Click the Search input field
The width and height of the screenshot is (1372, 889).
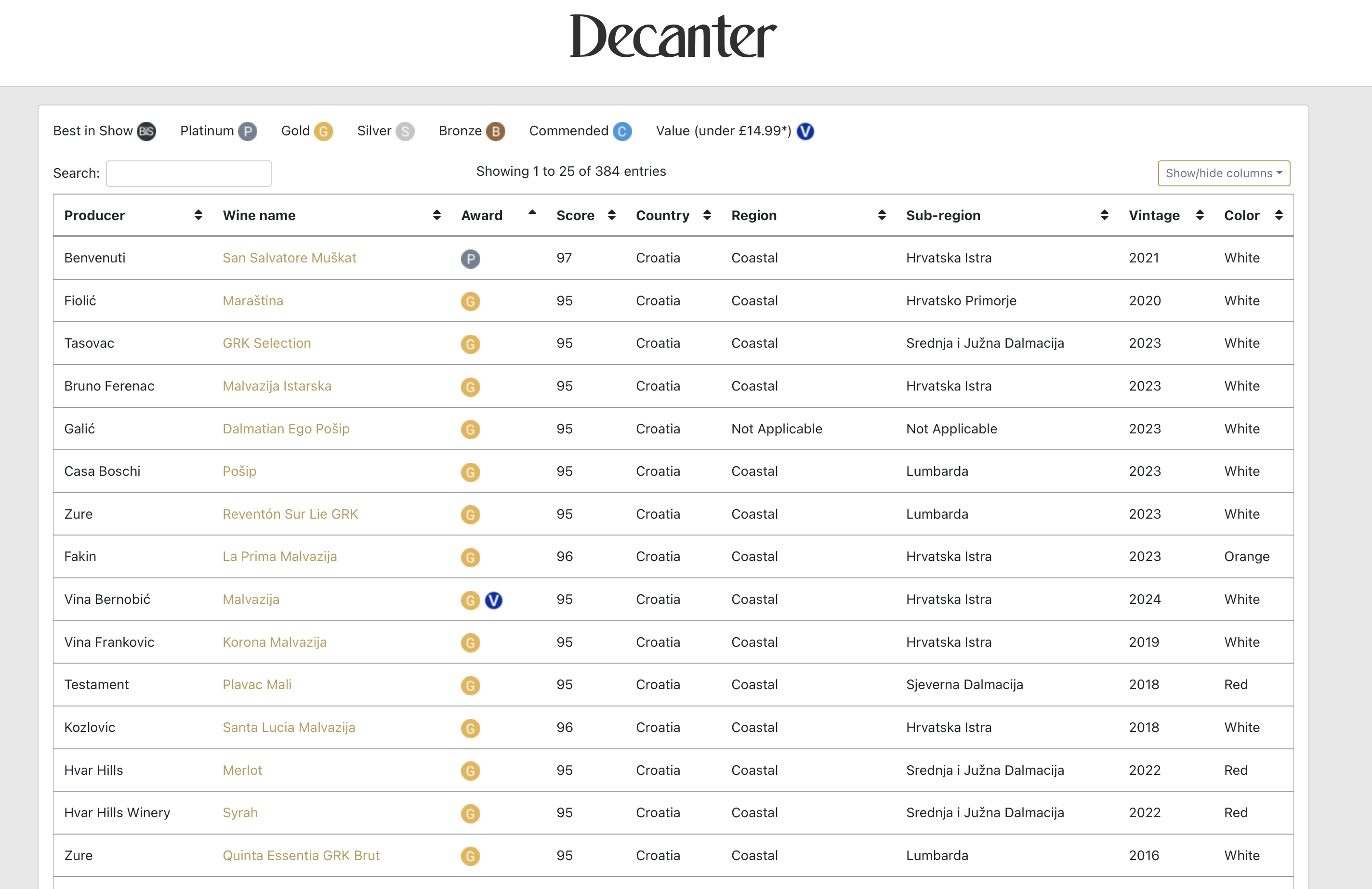pyautogui.click(x=188, y=173)
